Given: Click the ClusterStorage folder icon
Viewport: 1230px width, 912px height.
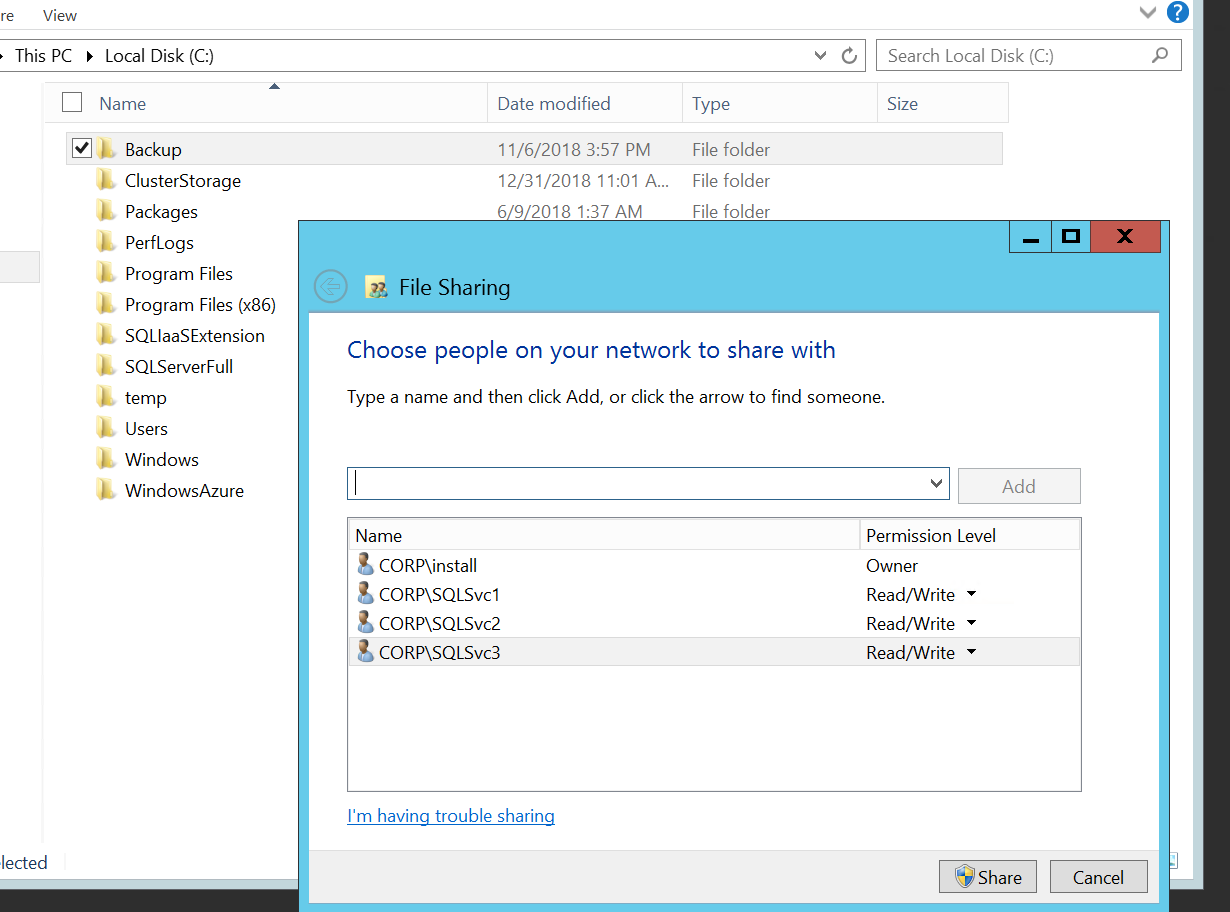Looking at the screenshot, I should point(106,181).
